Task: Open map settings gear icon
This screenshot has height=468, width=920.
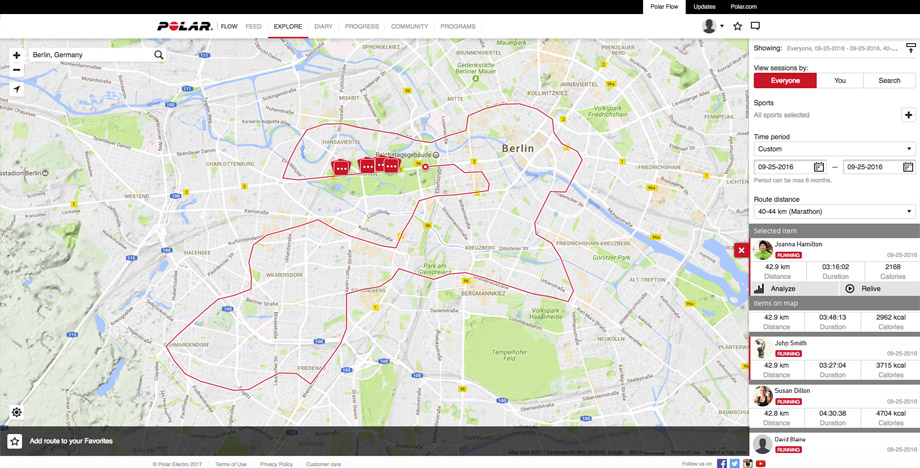Action: (16, 412)
